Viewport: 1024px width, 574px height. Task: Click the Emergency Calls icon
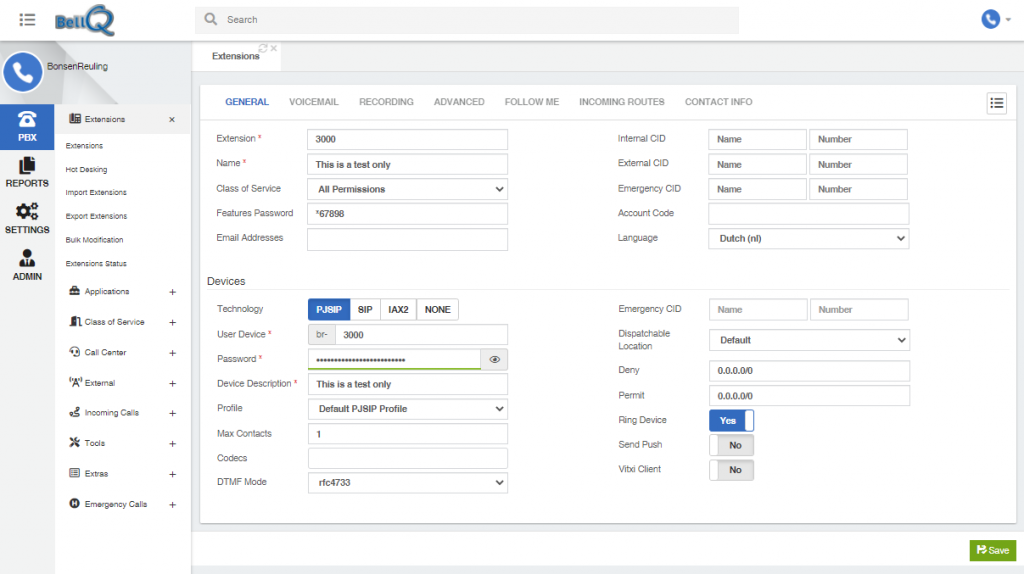74,503
